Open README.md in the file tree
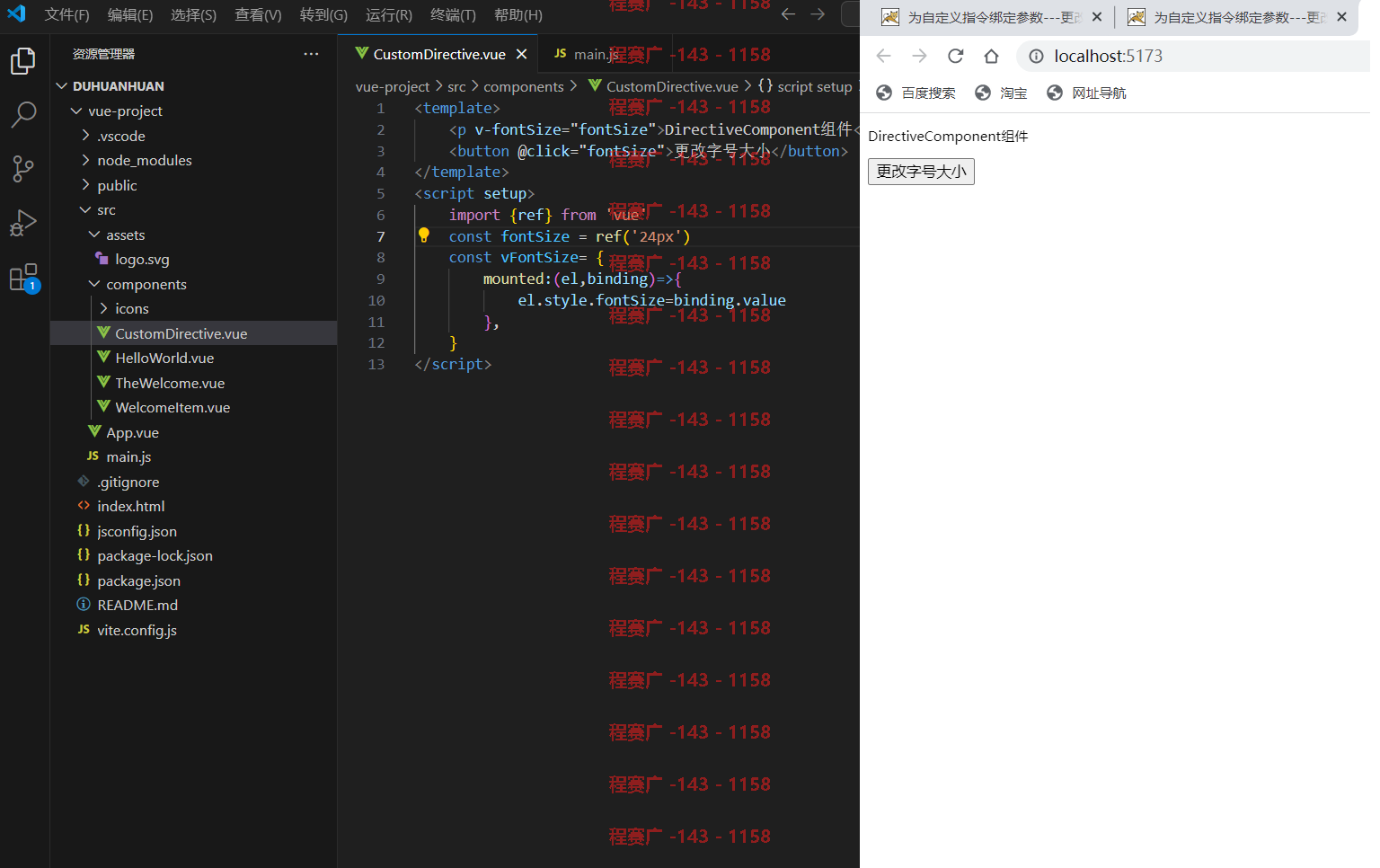This screenshot has height=868, width=1380. pyautogui.click(x=193, y=606)
